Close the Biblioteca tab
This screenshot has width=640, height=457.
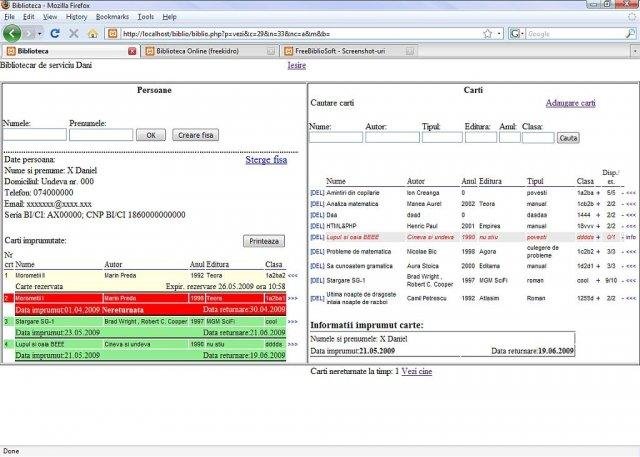point(132,51)
